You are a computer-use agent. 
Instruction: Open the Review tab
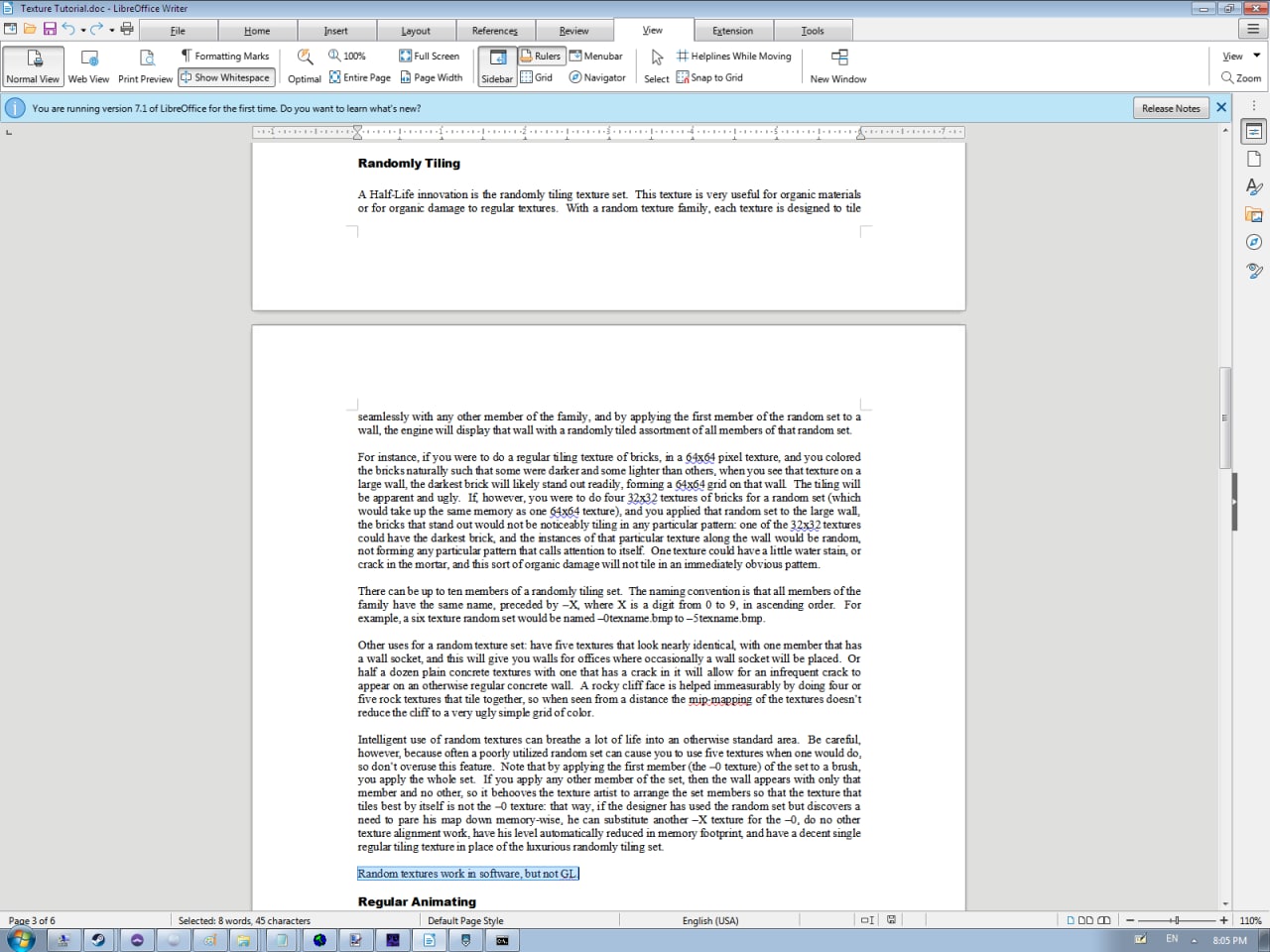(x=574, y=31)
